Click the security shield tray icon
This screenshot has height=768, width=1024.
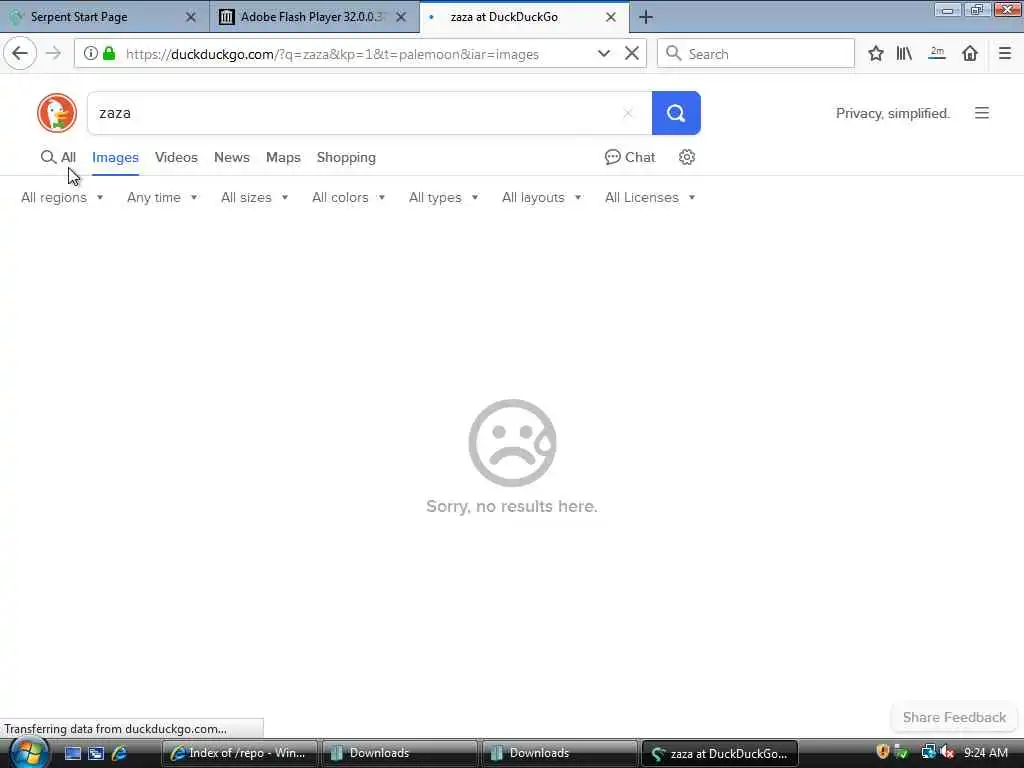pos(882,752)
